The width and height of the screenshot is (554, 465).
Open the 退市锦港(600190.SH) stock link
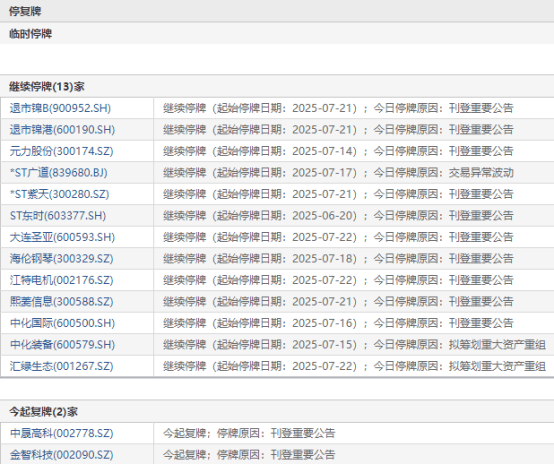62,130
